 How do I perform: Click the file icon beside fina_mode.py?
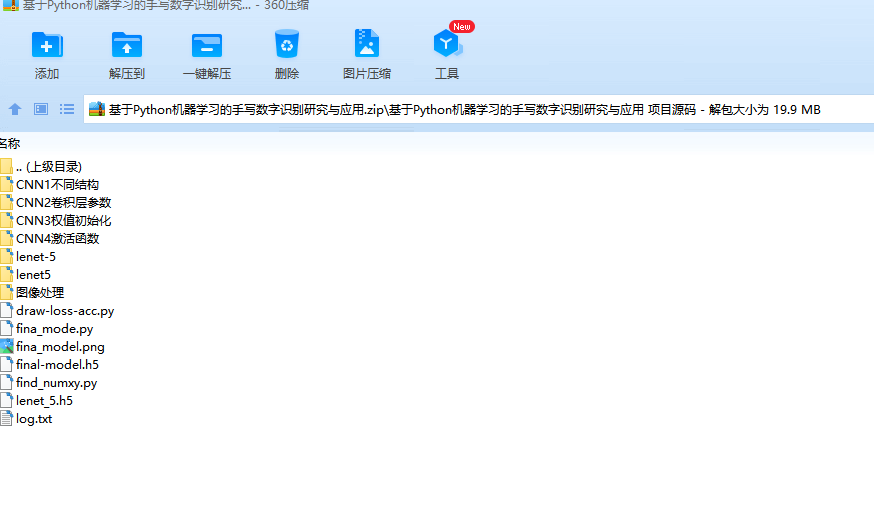point(6,329)
